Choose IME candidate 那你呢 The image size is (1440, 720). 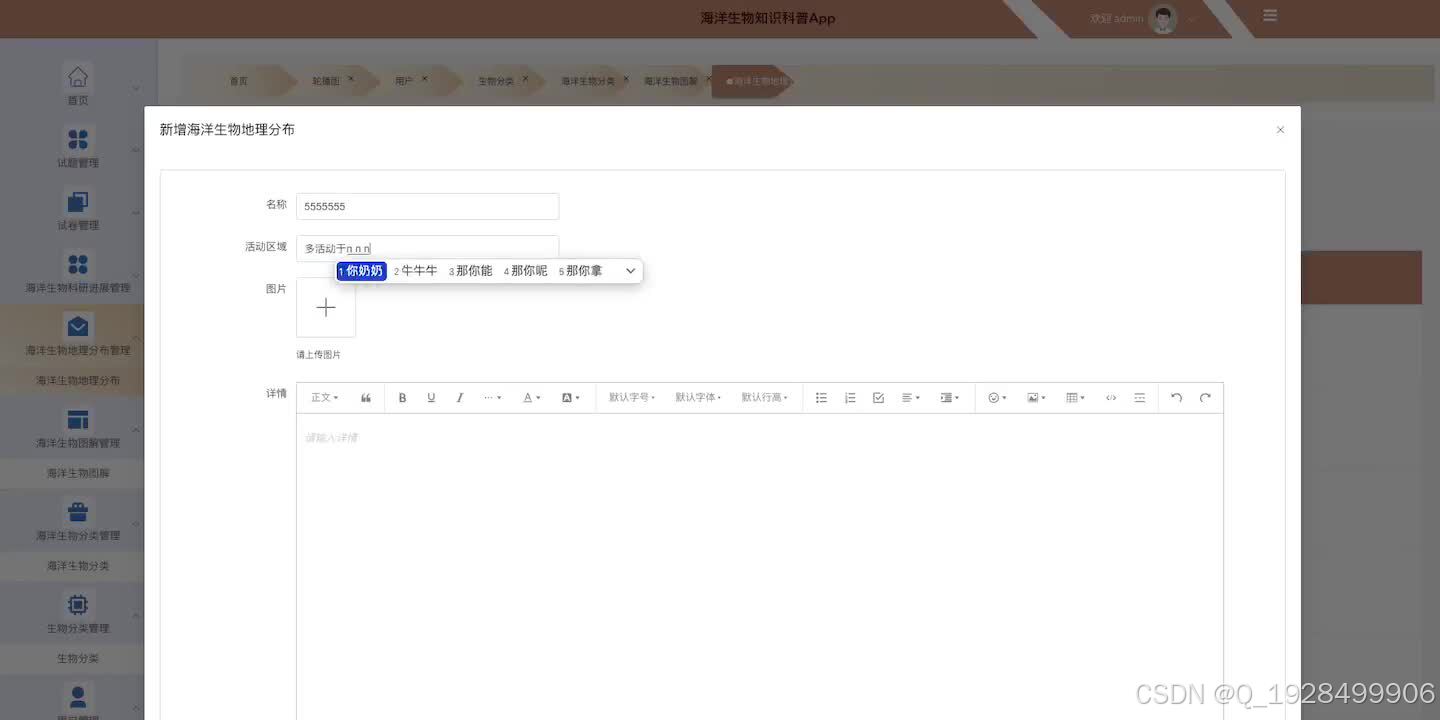pyautogui.click(x=526, y=271)
